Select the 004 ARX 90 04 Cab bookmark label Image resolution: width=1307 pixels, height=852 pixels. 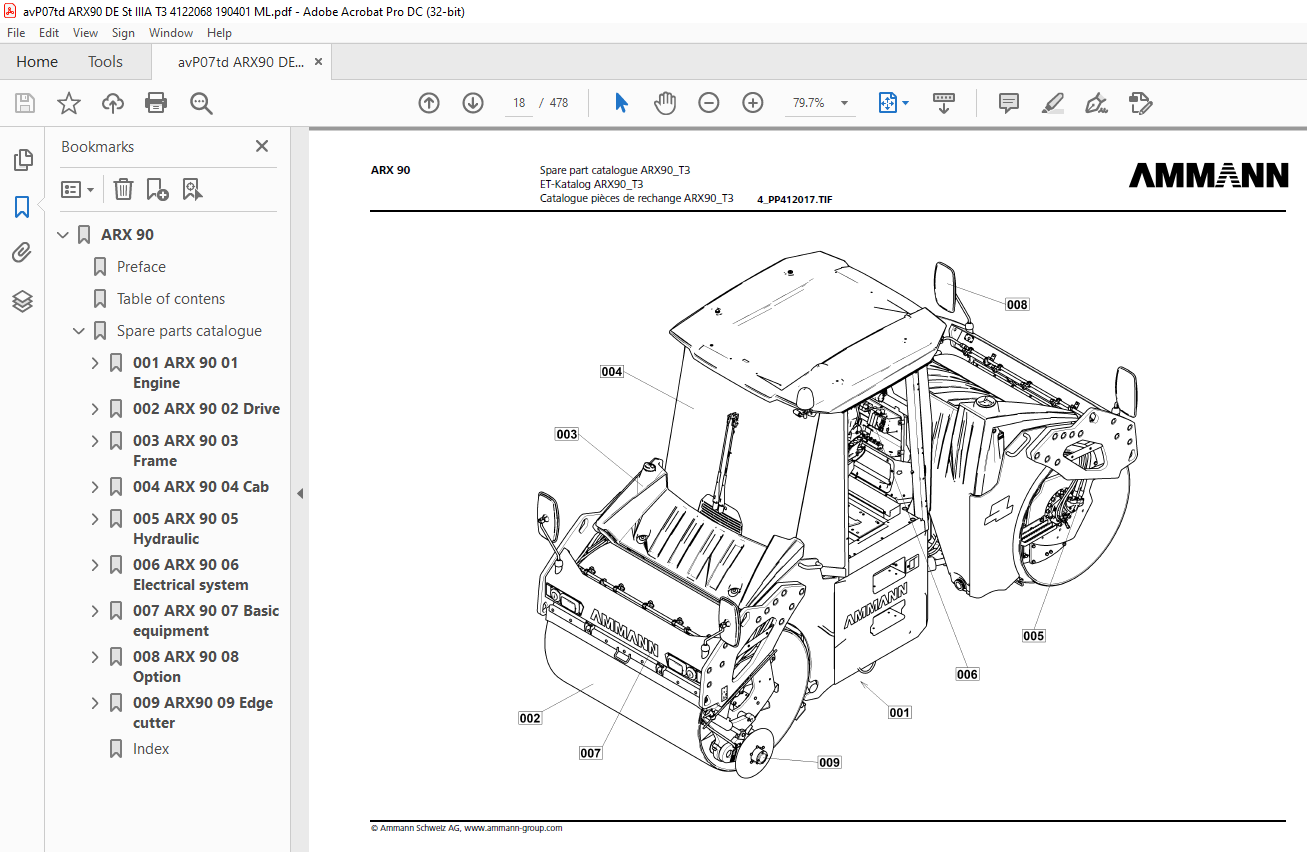(x=201, y=487)
